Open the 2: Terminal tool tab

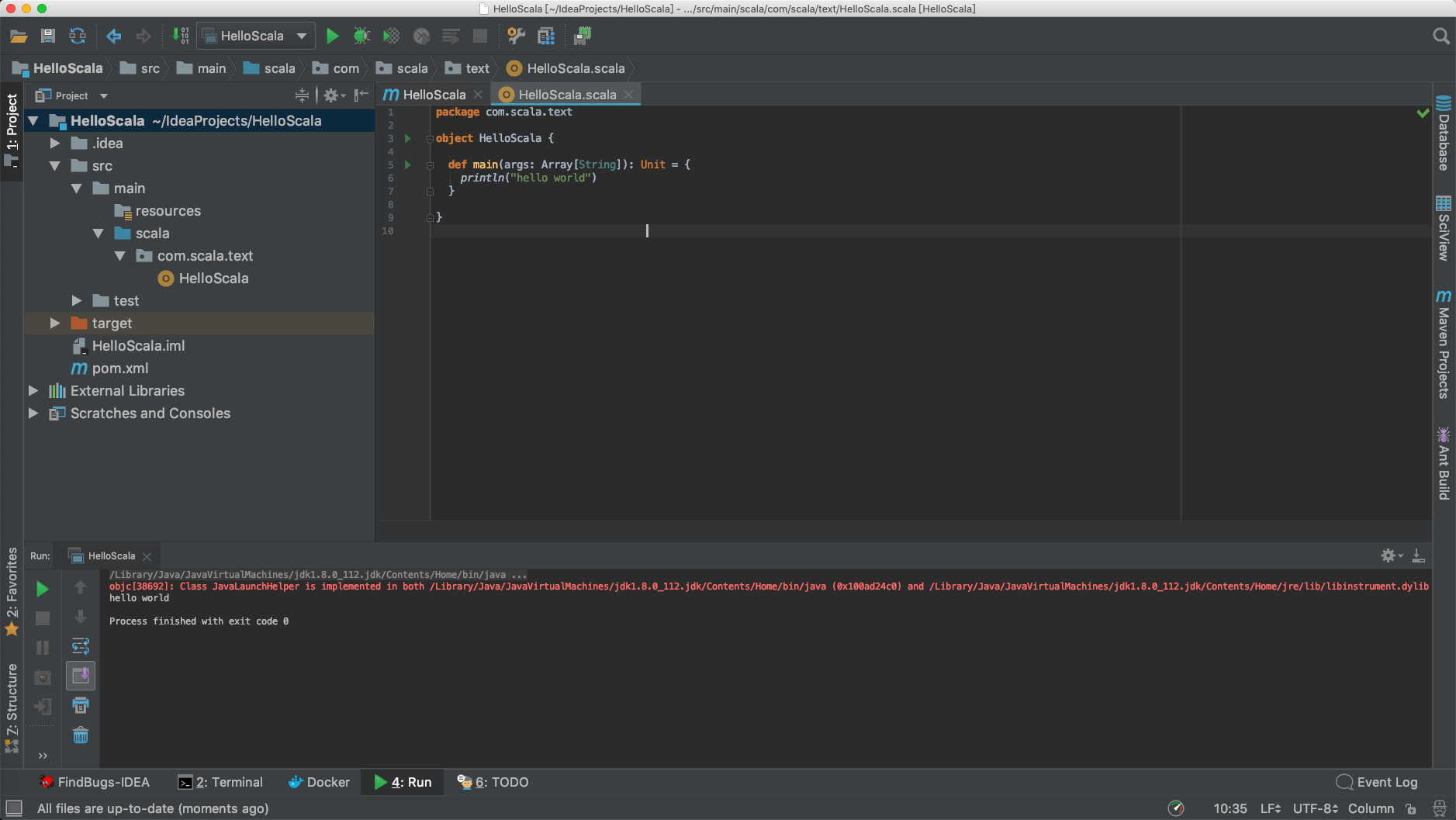[x=220, y=782]
